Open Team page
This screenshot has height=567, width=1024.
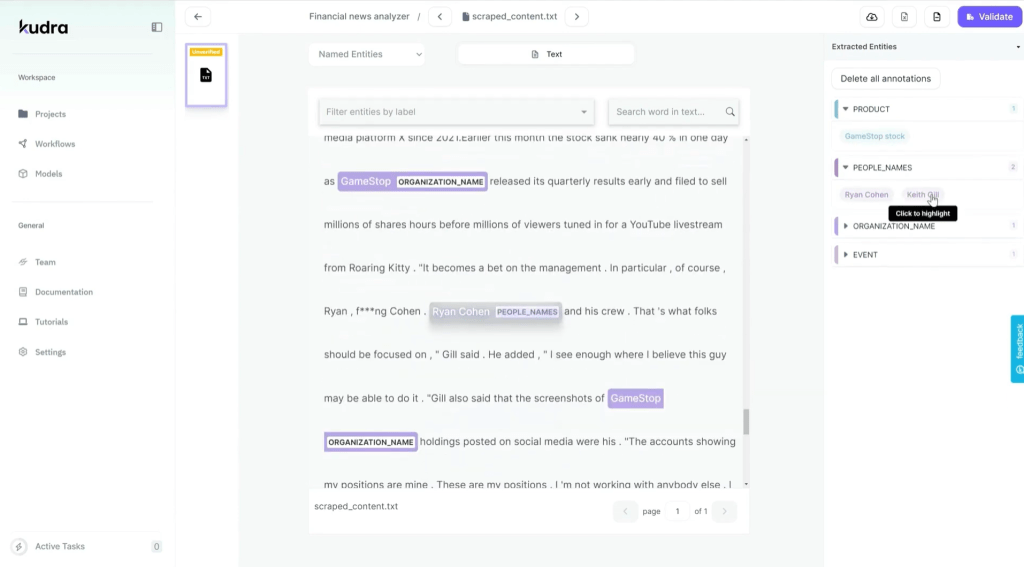click(x=45, y=262)
